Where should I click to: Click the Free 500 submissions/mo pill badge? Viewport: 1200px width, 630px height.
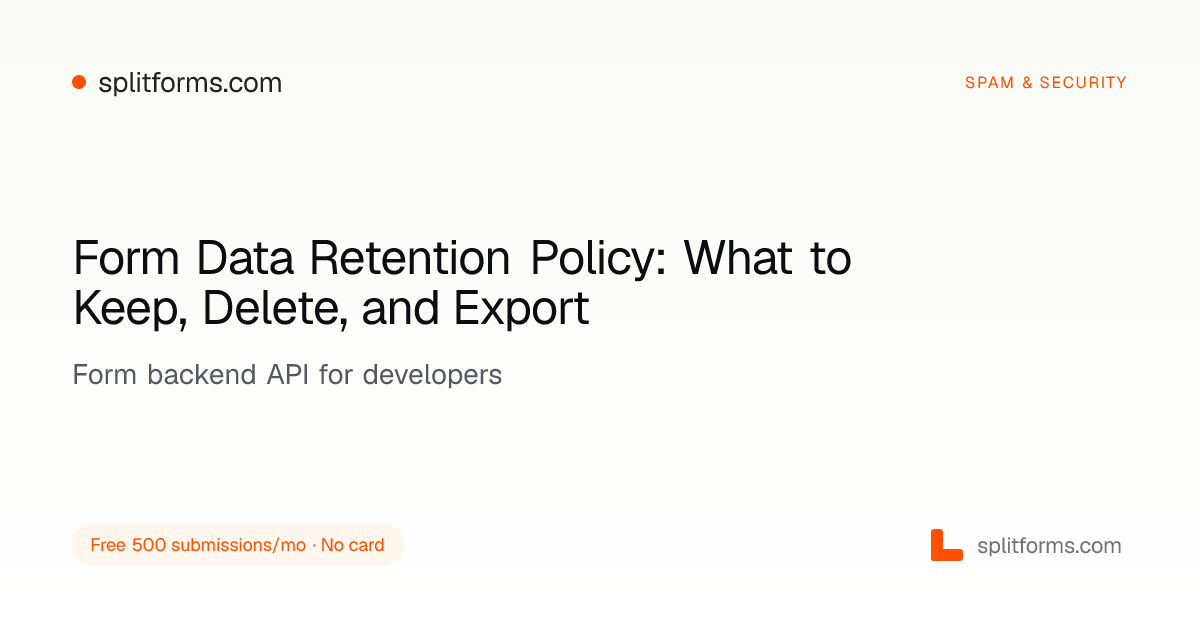(x=238, y=545)
